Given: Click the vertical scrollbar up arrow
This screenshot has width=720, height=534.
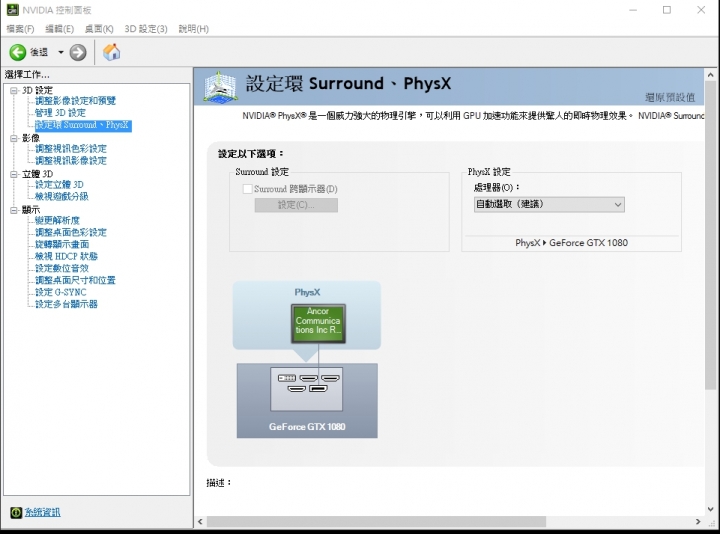Looking at the screenshot, I should pyautogui.click(x=710, y=74).
